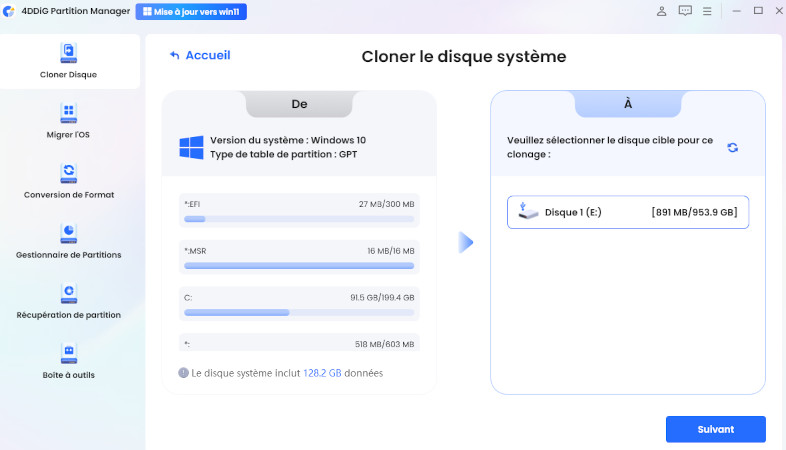Select target Disque 1 (E:)
The image size is (786, 450).
(x=628, y=212)
